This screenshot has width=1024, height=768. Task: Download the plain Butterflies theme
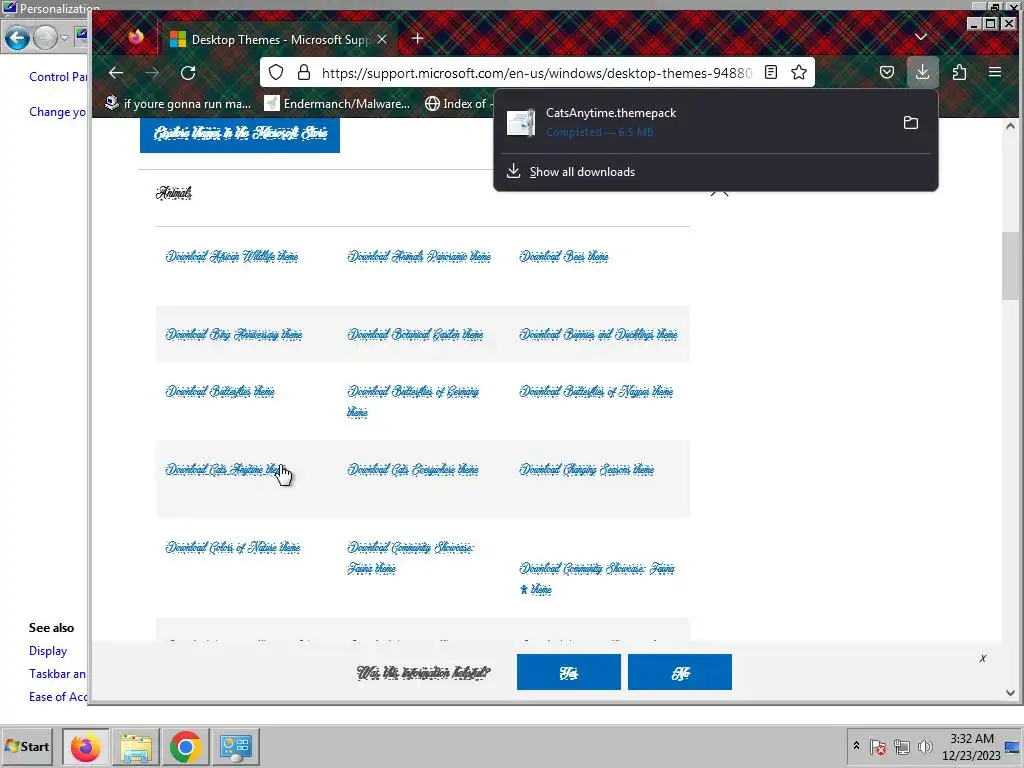click(x=219, y=391)
